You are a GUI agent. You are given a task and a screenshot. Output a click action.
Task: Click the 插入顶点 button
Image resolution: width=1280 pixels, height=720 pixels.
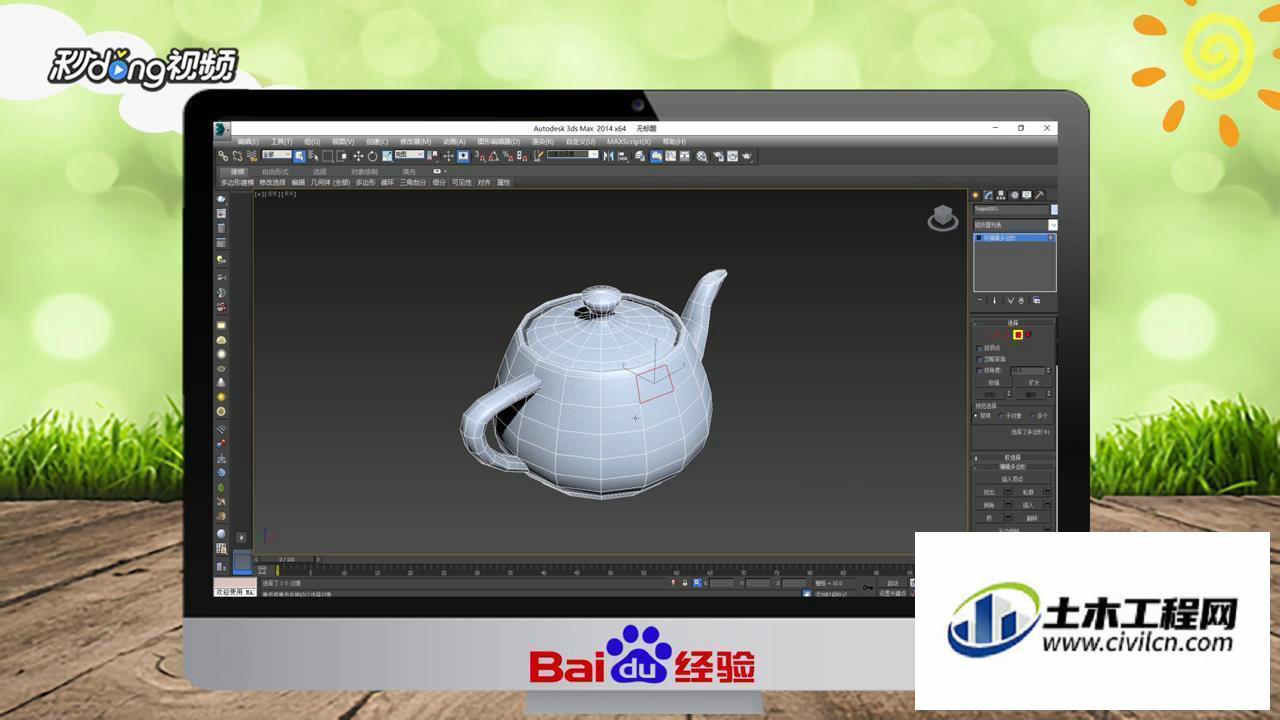point(1013,480)
